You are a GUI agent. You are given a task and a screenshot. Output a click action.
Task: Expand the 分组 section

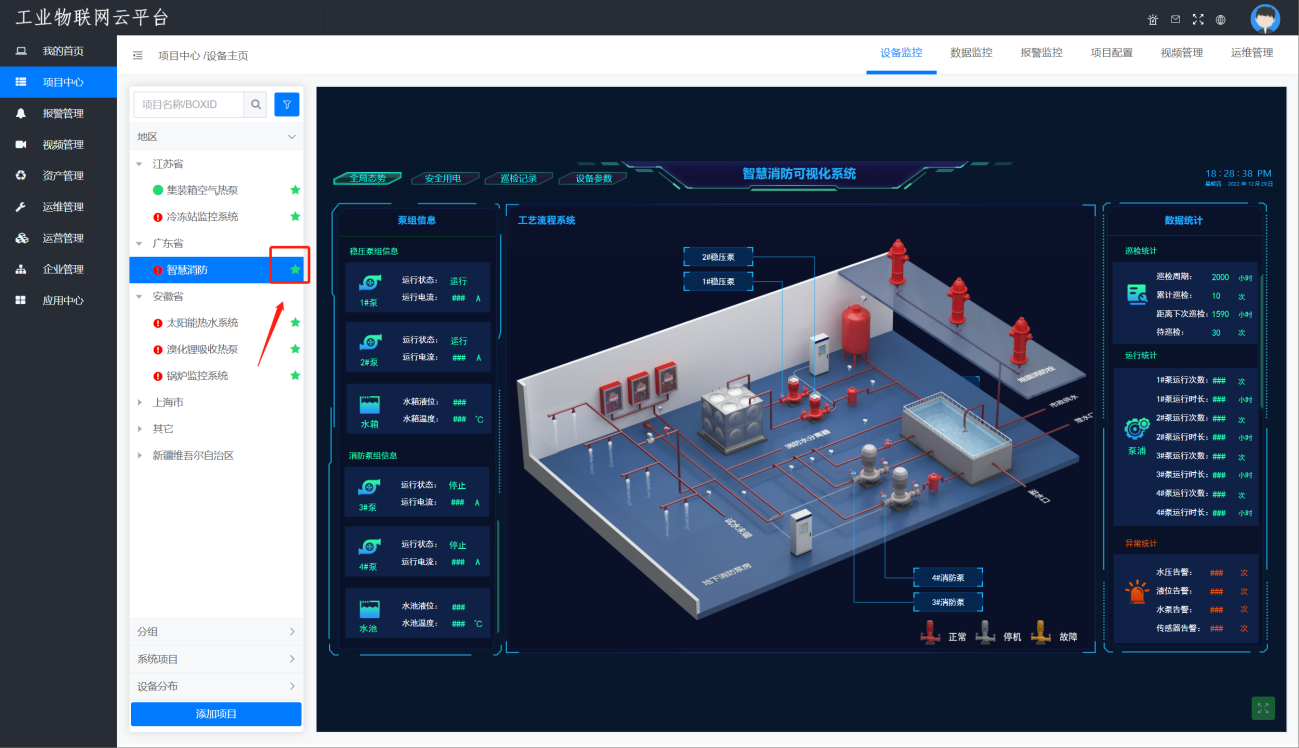[x=216, y=632]
